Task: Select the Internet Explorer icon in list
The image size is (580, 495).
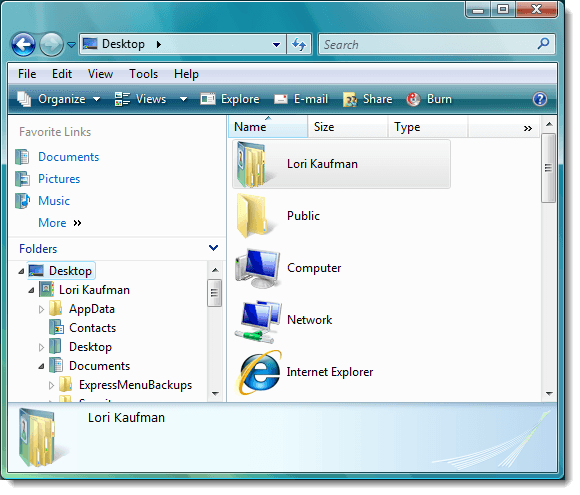Action: [259, 372]
